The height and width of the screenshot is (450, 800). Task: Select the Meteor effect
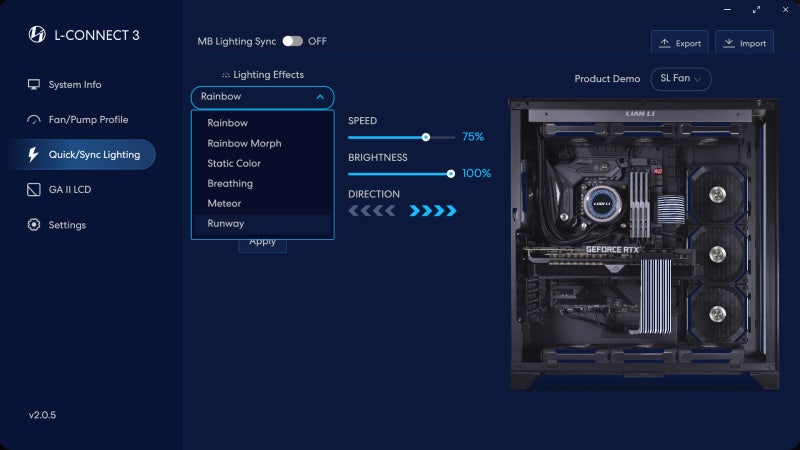(x=263, y=203)
